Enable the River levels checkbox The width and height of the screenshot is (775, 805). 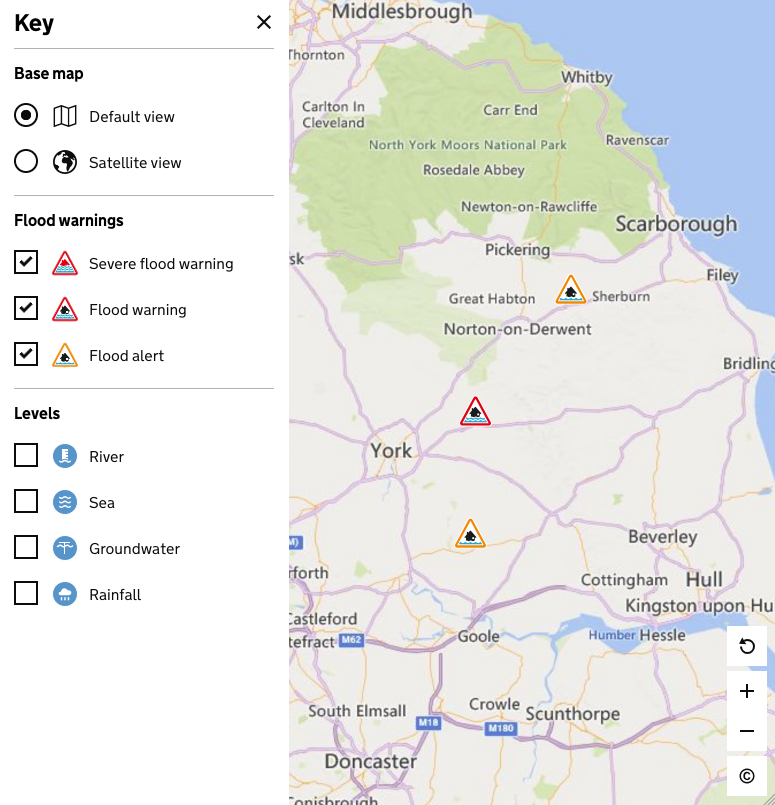click(26, 456)
